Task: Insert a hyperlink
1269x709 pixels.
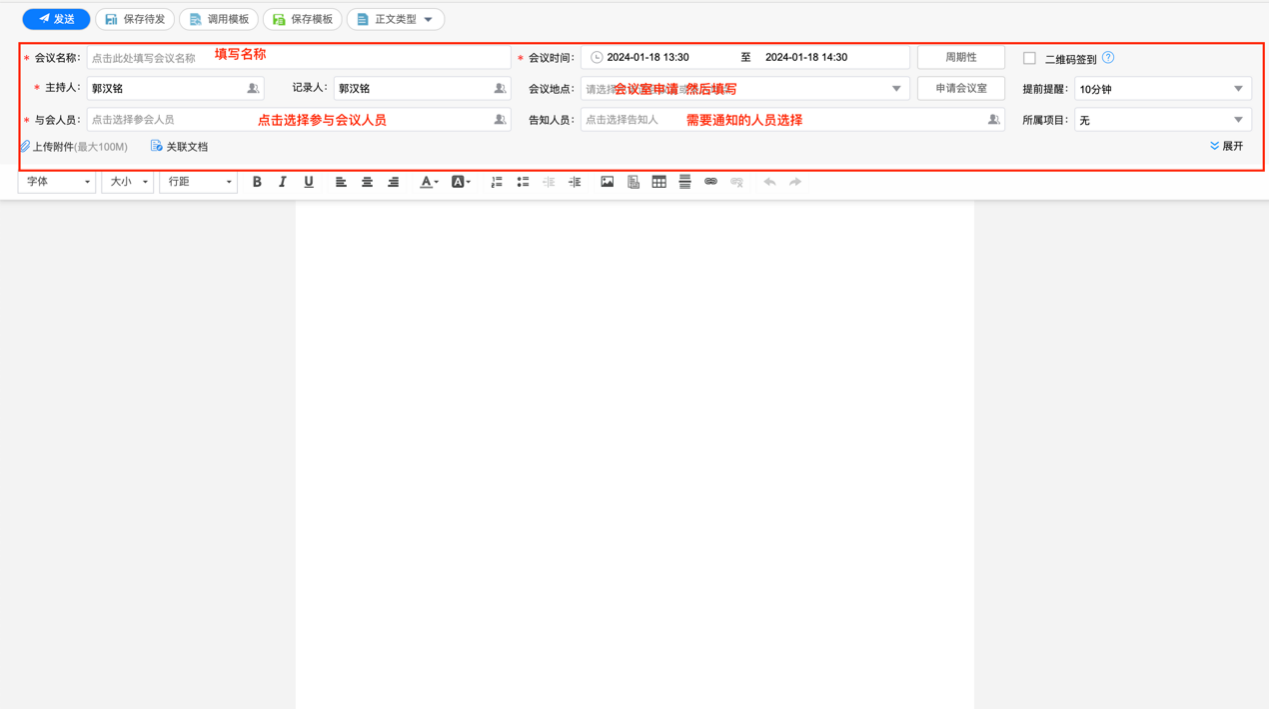Action: point(710,181)
